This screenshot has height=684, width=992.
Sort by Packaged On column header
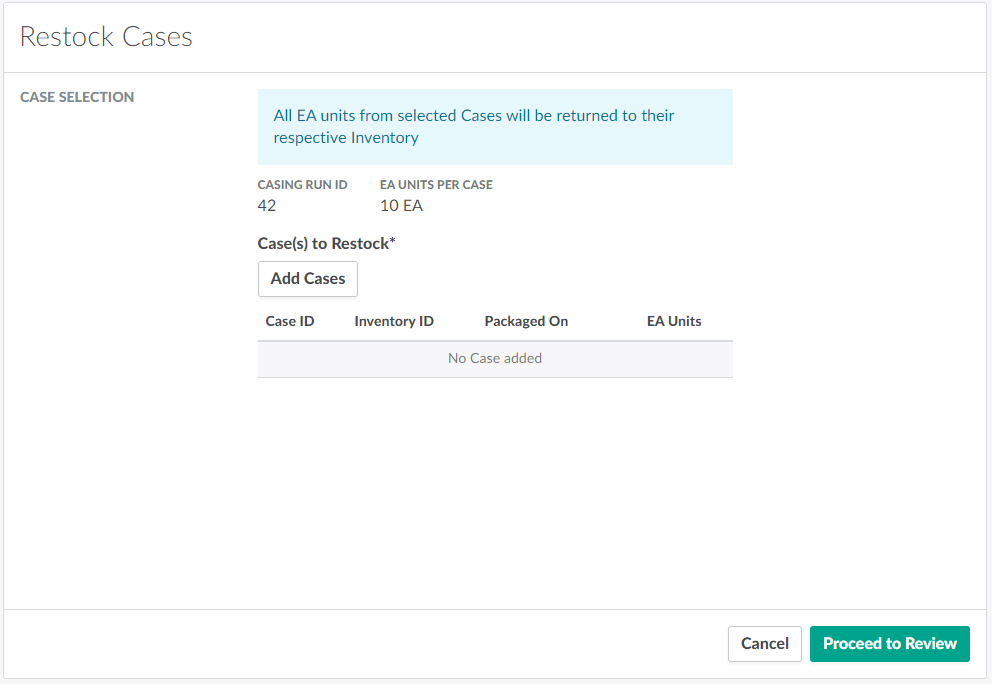point(526,321)
